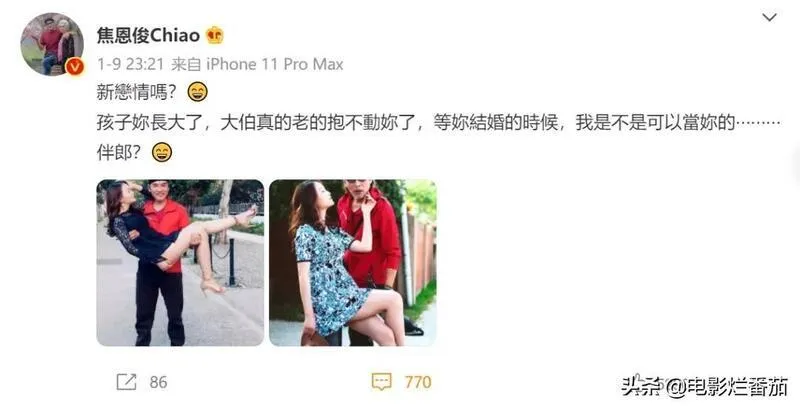The width and height of the screenshot is (800, 409).
Task: Open the 焦恩俊Chiao username link
Action: (x=148, y=35)
